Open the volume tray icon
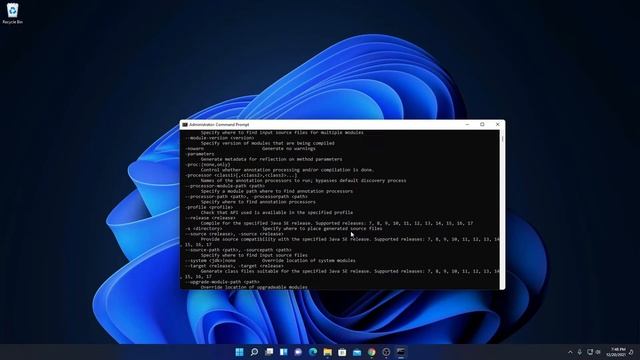 (598, 352)
